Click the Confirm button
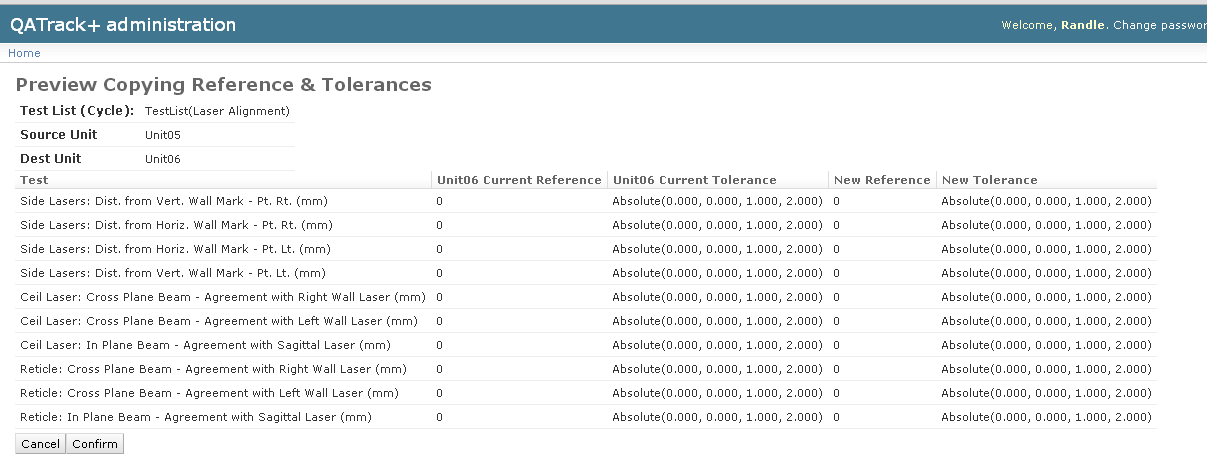This screenshot has height=469, width=1207. click(x=95, y=444)
